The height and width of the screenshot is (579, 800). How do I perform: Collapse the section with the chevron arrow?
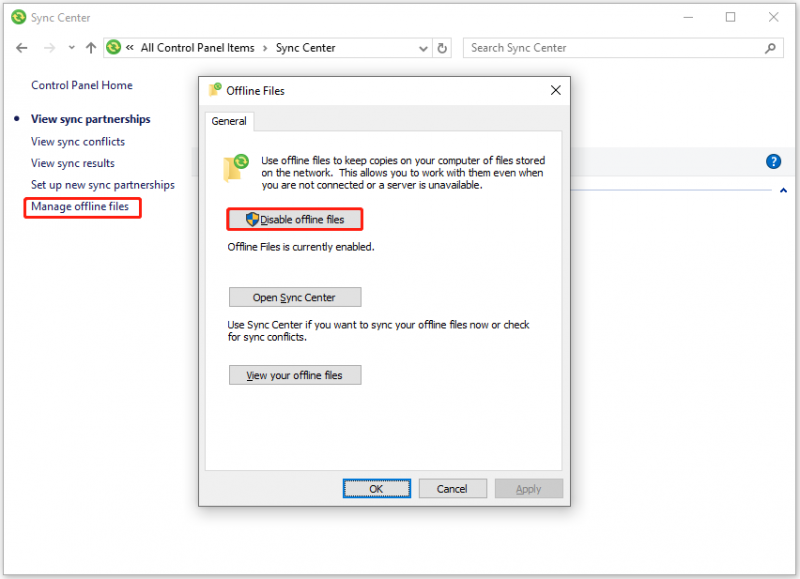tap(783, 190)
